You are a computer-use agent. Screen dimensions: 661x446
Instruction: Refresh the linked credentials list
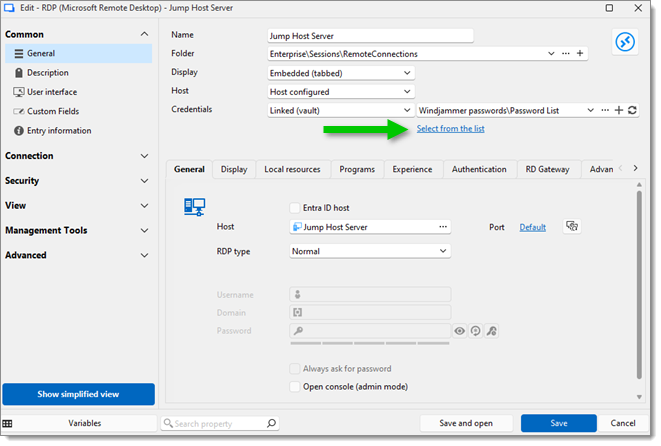[x=632, y=110]
